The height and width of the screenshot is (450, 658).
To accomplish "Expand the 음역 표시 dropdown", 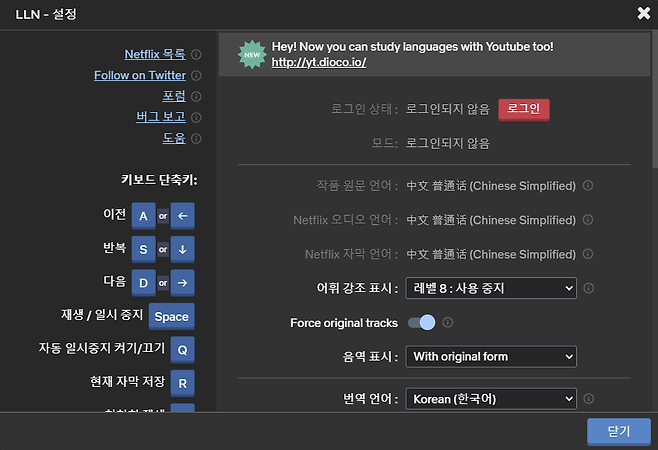I will coord(491,356).
